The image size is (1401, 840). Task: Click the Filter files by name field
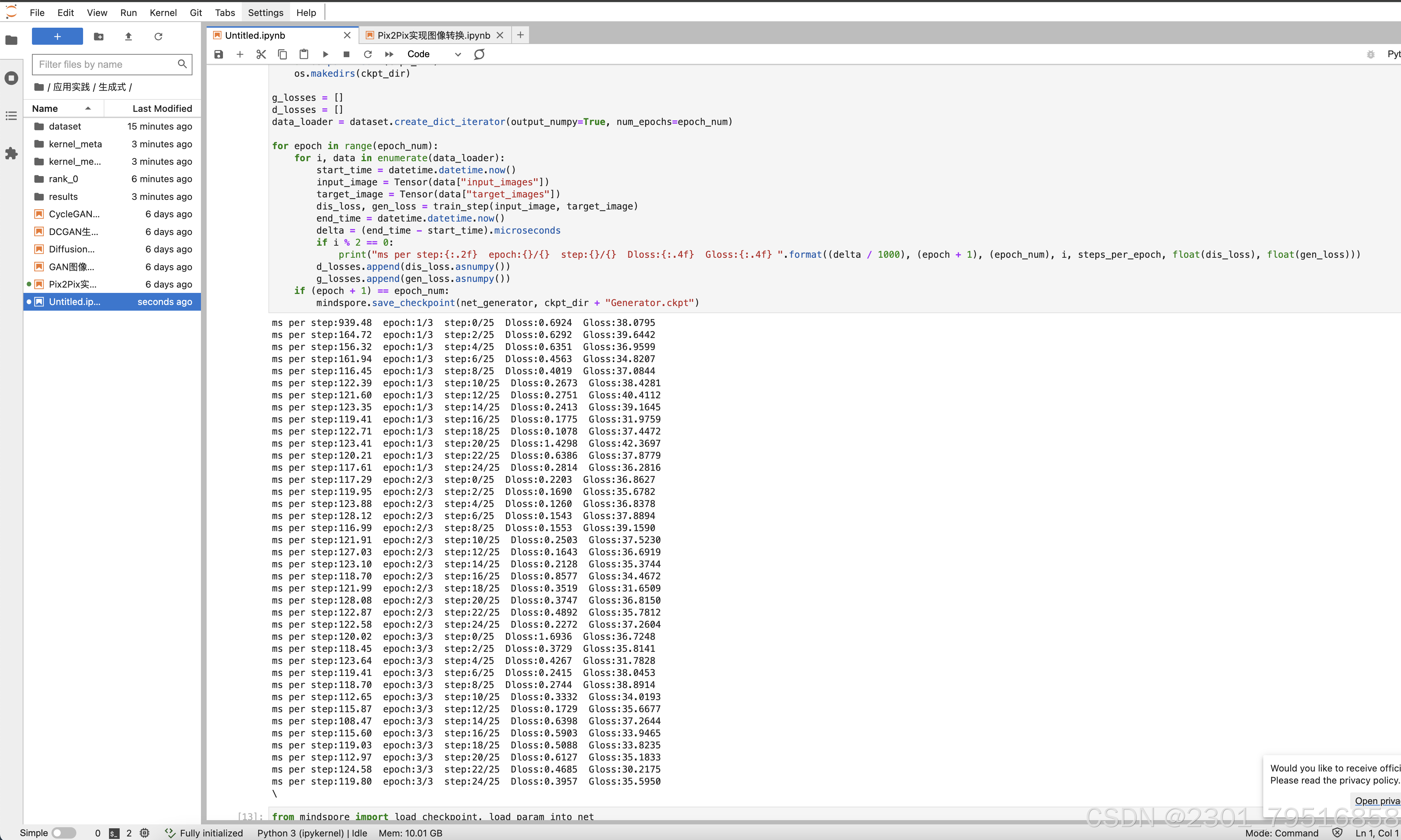[106, 65]
